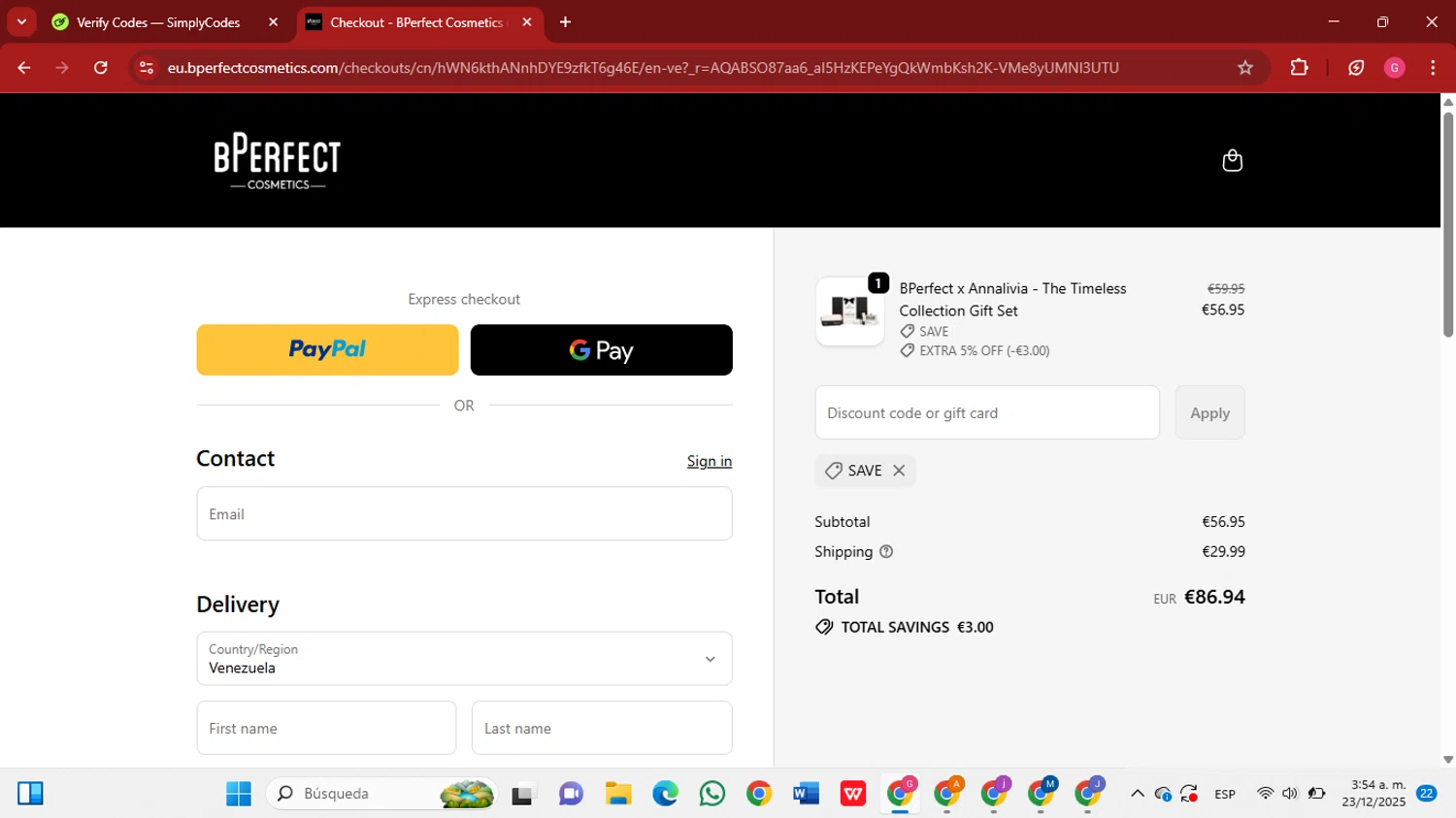The height and width of the screenshot is (818, 1456).
Task: Open the notification center badge 22
Action: click(x=1426, y=793)
